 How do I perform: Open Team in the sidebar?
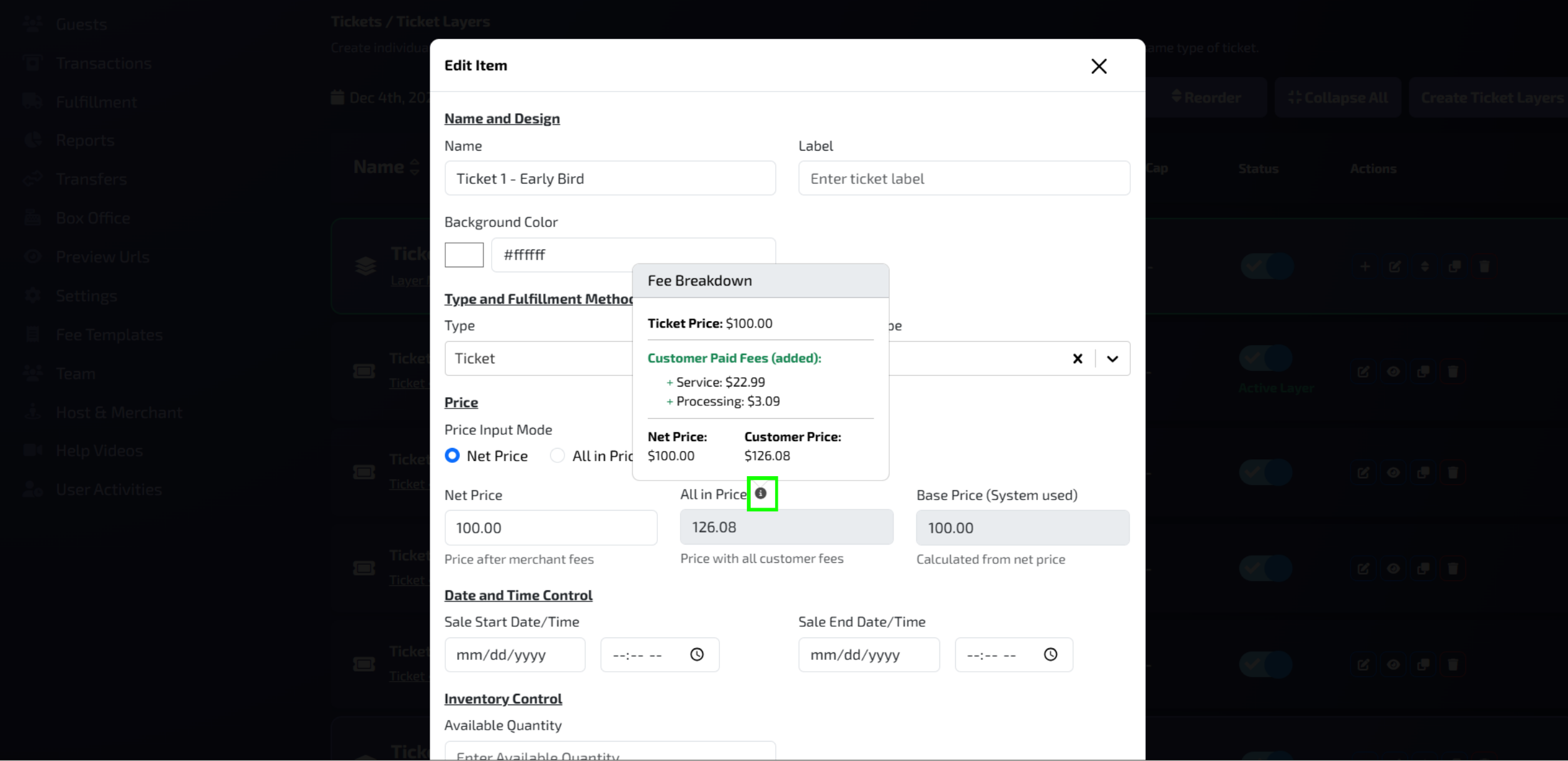(x=76, y=374)
